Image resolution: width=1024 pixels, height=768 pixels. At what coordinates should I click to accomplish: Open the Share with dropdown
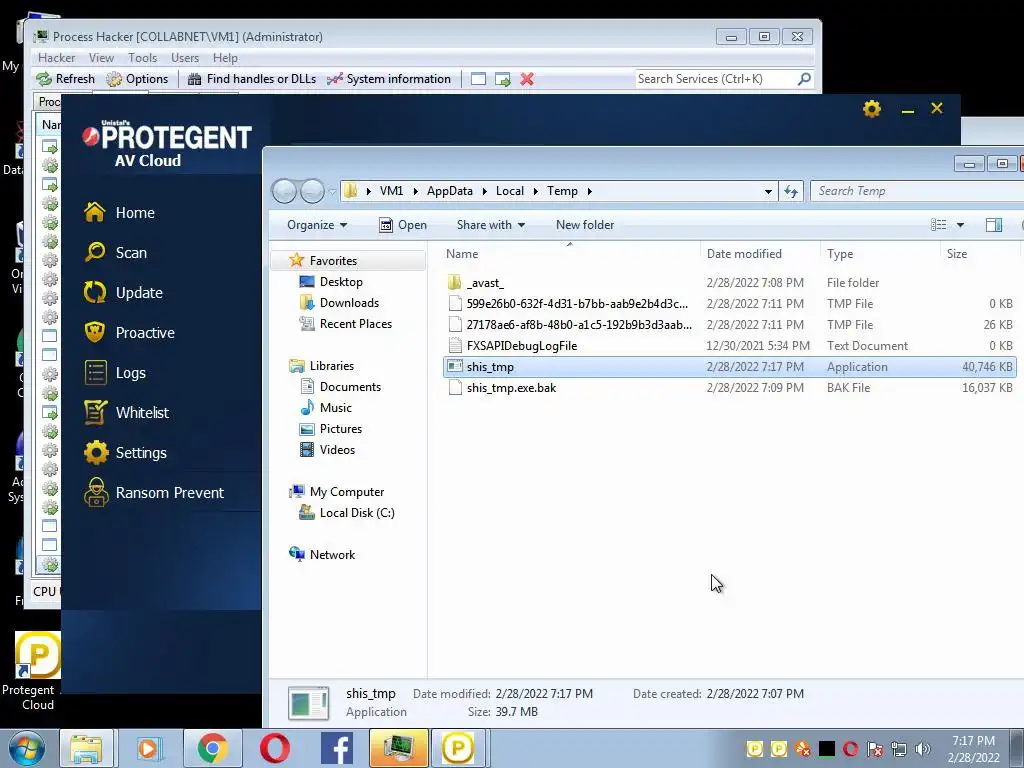coord(491,225)
